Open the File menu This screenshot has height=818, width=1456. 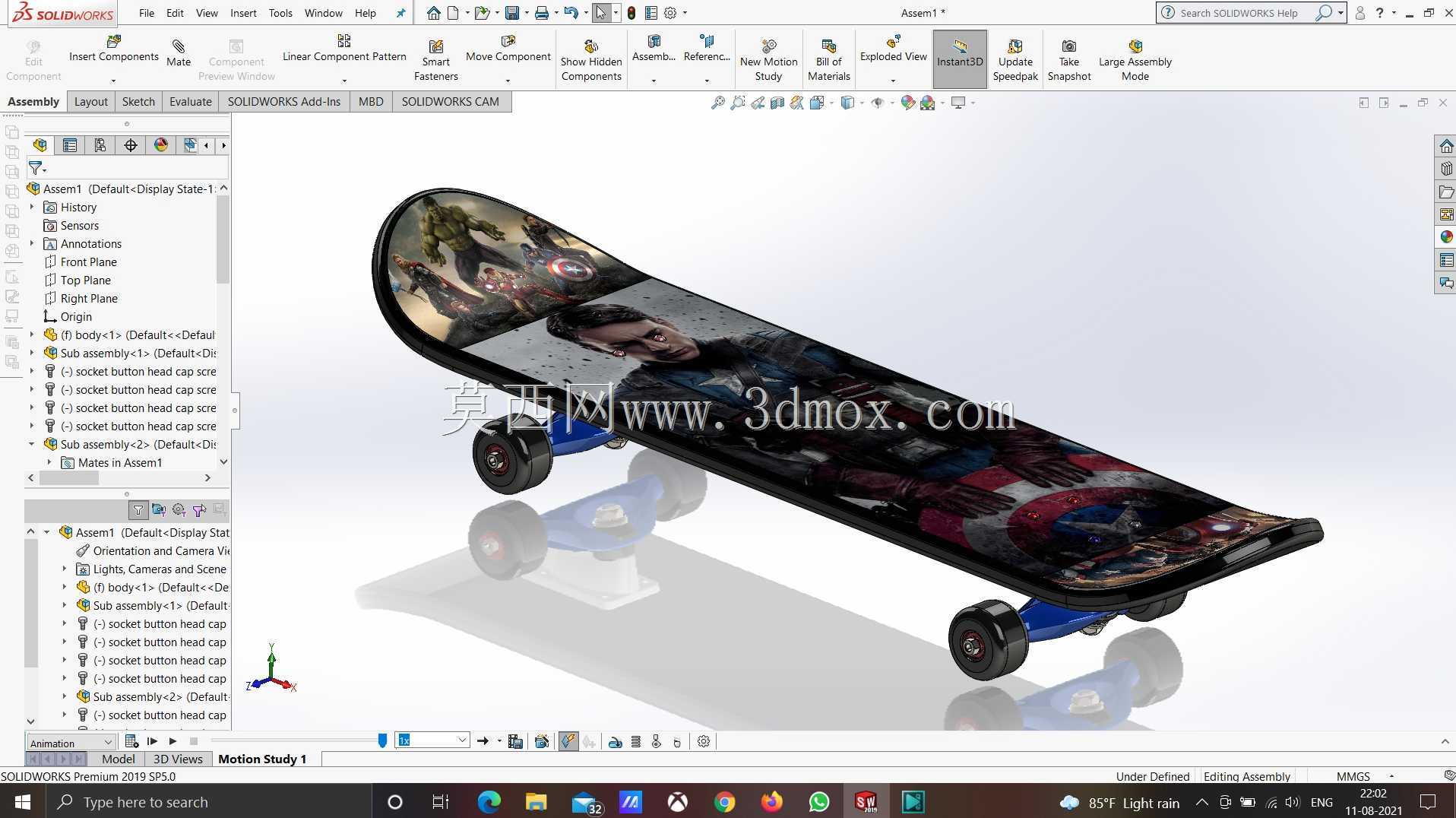147,13
